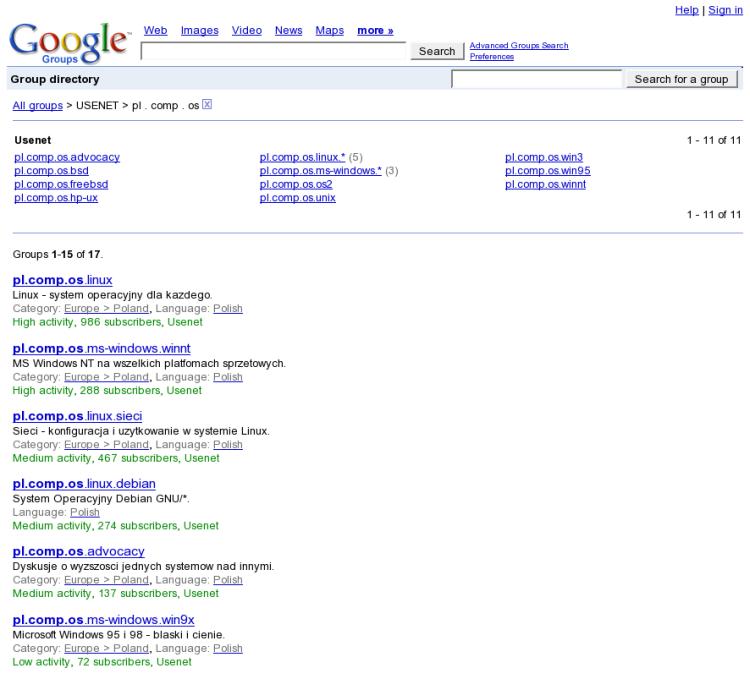This screenshot has width=750, height=679.
Task: Click the 'Groups 1-15 of 17' count text
Action: pos(58,254)
